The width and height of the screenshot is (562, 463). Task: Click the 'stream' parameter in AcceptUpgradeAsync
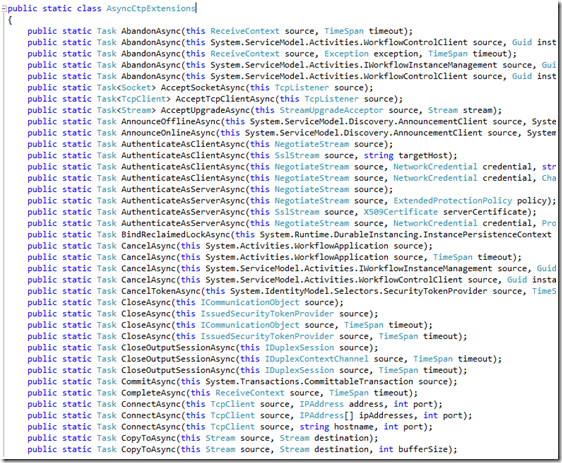click(477, 110)
